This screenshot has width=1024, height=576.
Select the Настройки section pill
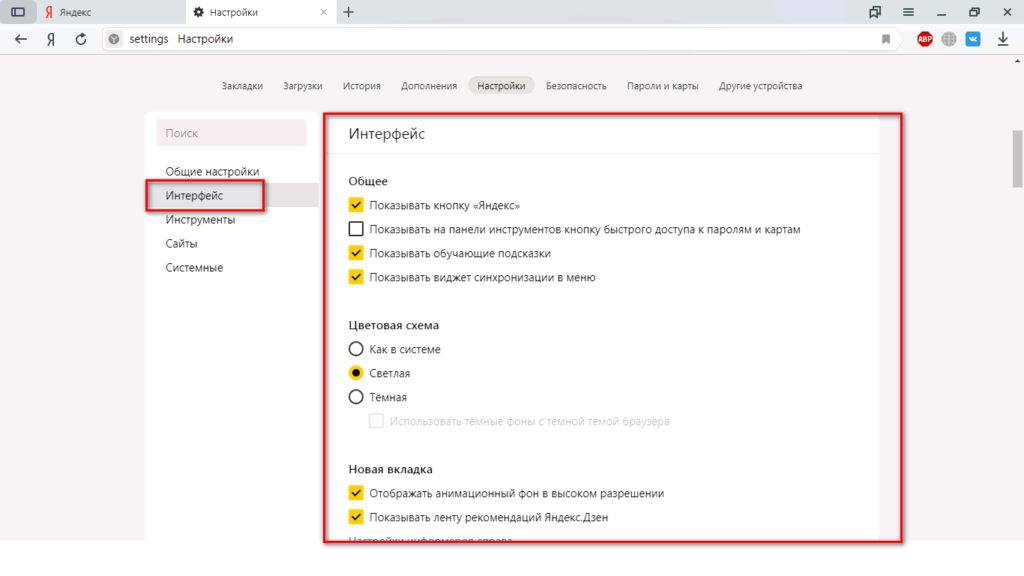click(x=501, y=86)
